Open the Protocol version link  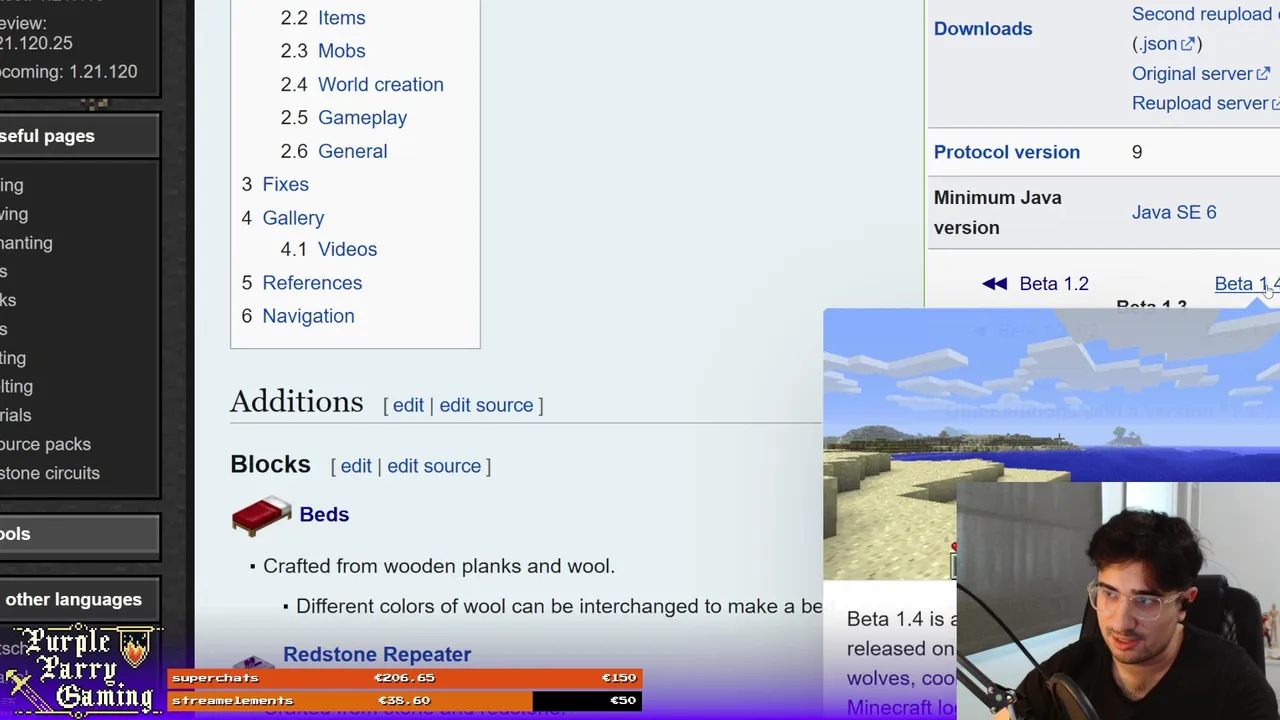click(1007, 152)
